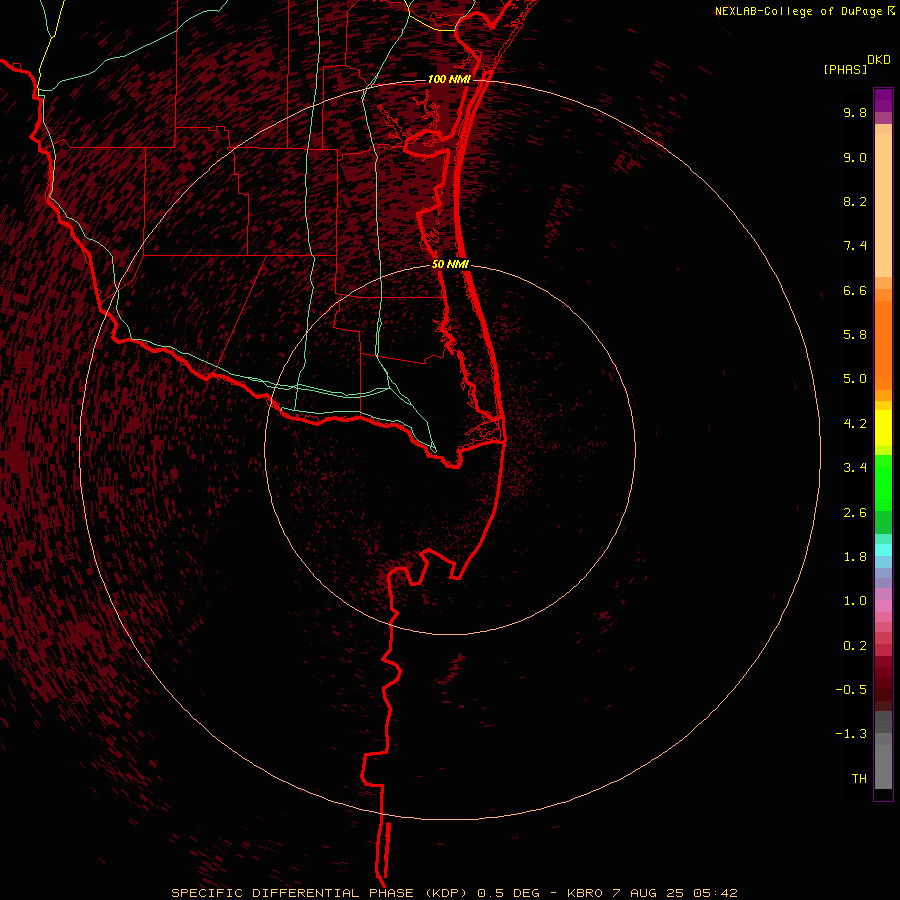Click the 100 NMI range ring label
Image resolution: width=900 pixels, height=900 pixels.
pos(449,79)
